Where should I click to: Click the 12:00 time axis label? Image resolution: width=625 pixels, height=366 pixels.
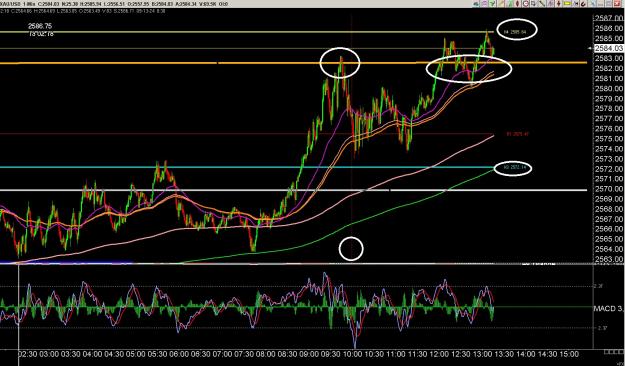(439, 354)
